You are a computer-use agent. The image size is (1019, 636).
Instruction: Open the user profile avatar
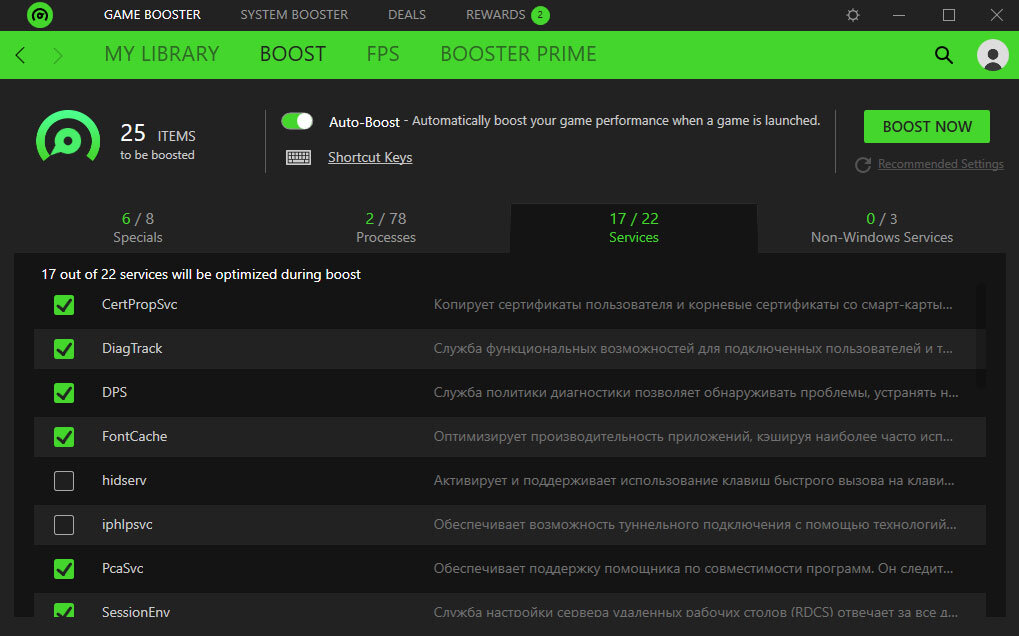992,55
